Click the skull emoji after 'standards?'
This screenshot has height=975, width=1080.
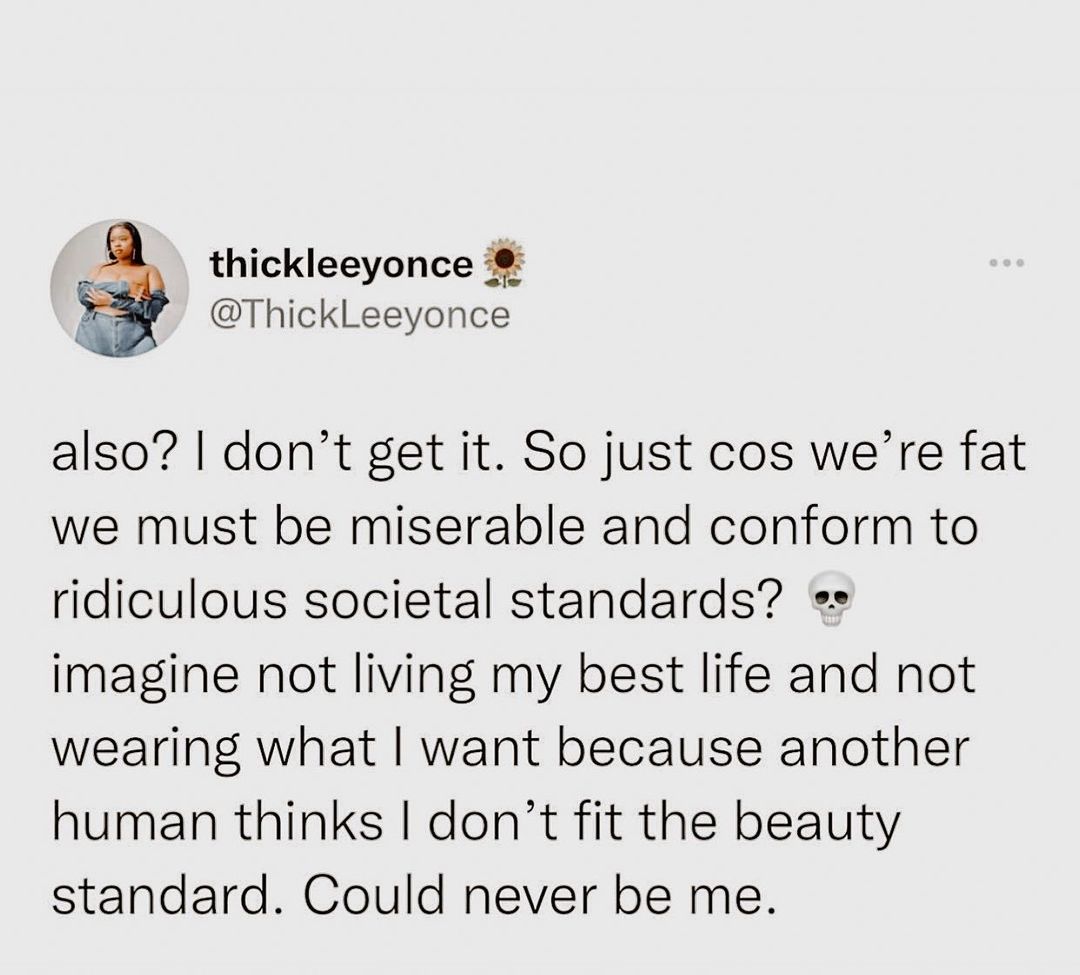pos(830,598)
